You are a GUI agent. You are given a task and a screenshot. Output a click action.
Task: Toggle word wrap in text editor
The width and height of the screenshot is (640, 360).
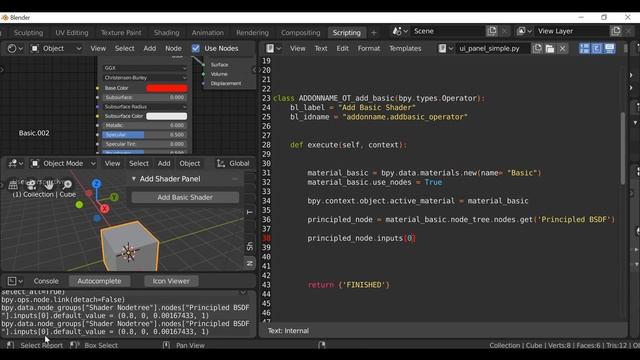pos(597,48)
